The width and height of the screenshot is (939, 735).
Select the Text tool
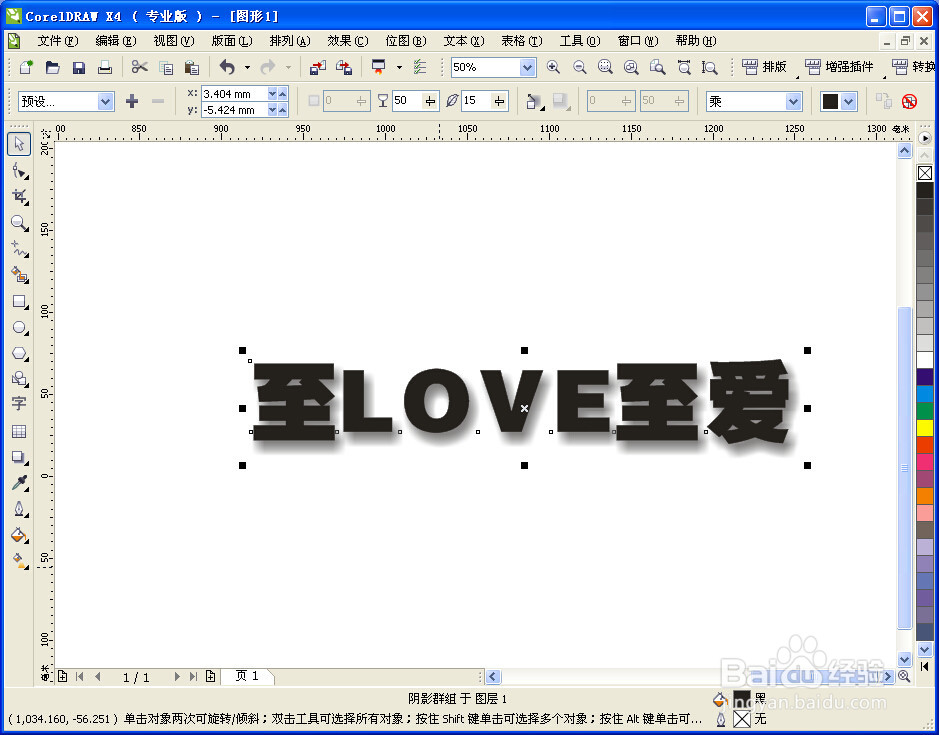coord(19,404)
